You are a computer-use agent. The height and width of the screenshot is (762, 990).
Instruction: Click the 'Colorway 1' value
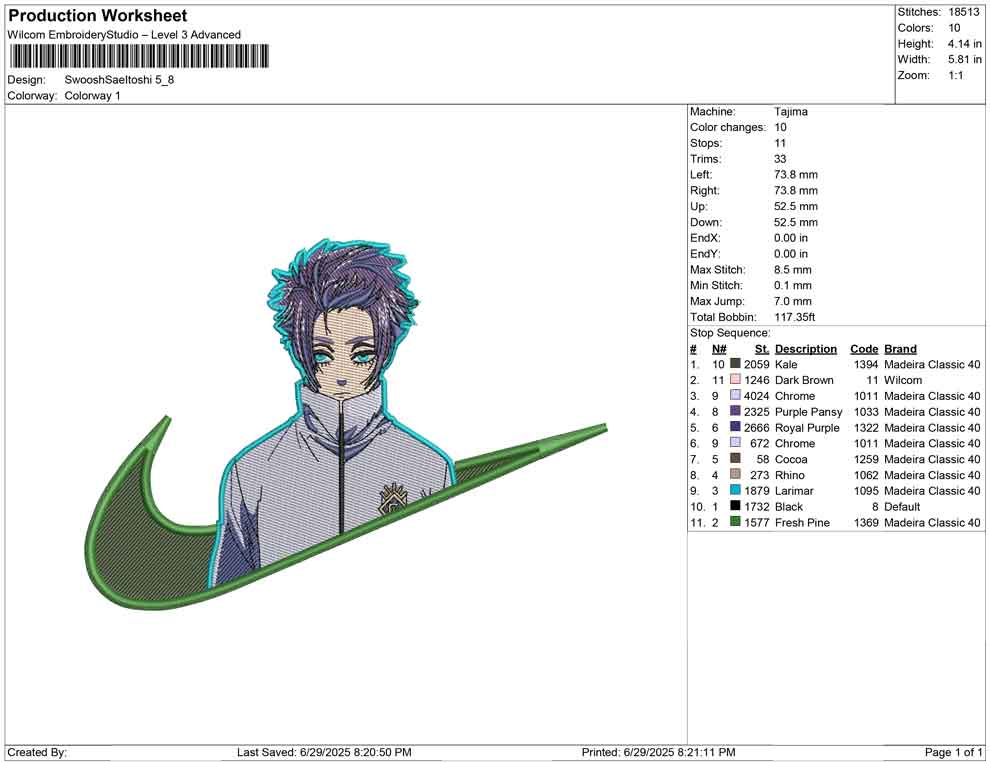pos(92,96)
